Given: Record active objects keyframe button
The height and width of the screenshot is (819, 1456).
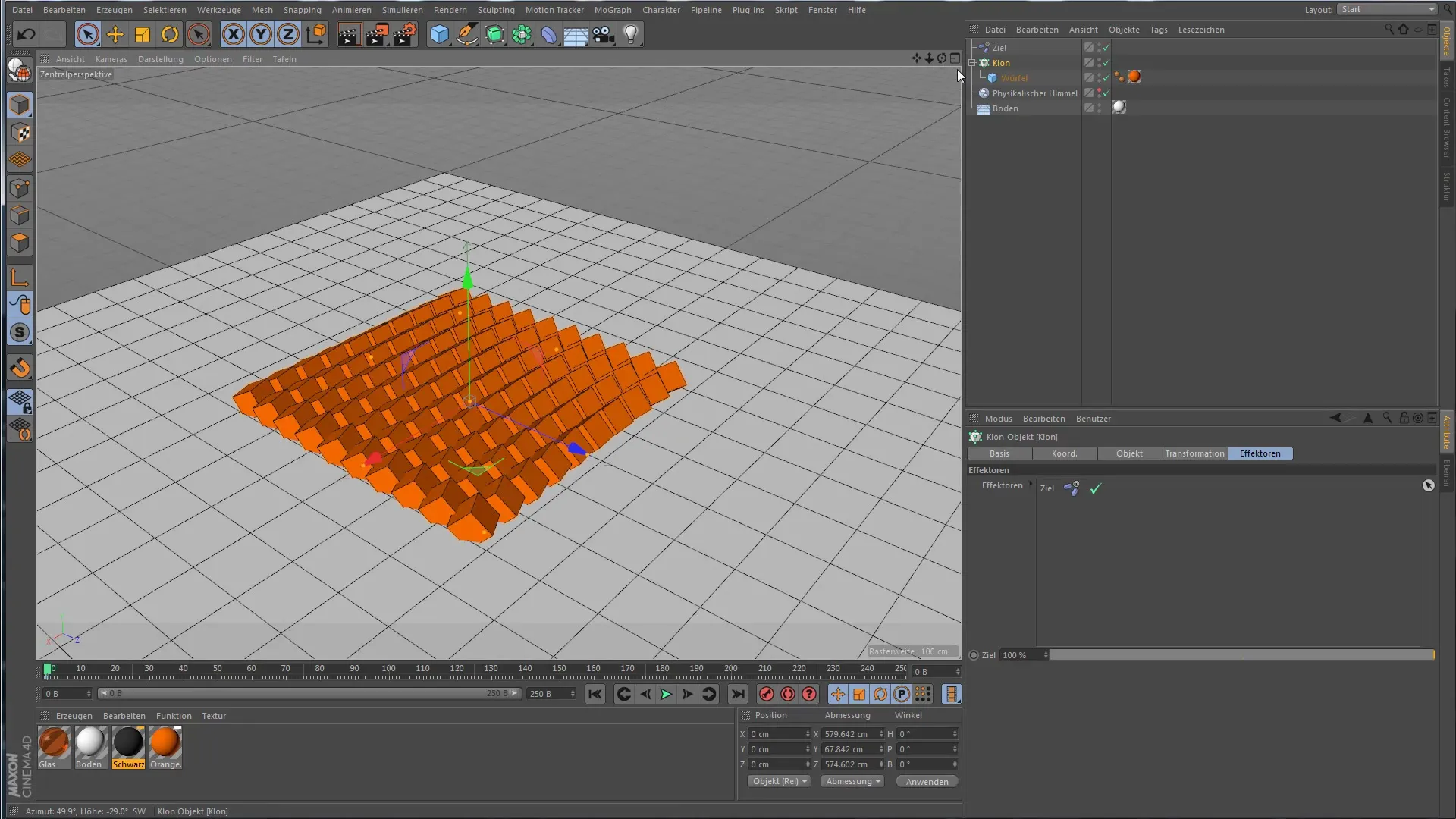Looking at the screenshot, I should 766,694.
